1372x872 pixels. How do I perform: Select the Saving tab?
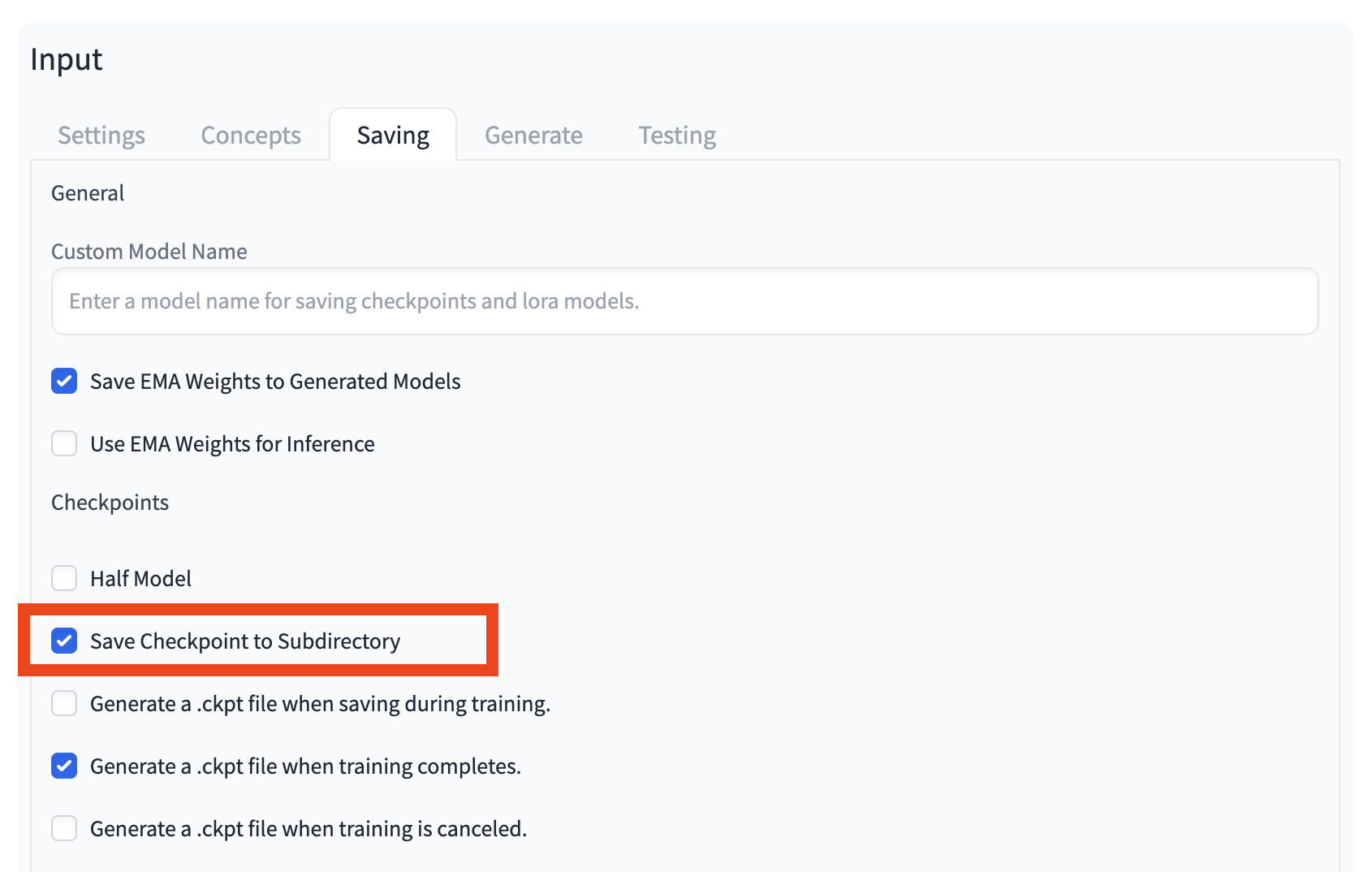[x=393, y=136]
